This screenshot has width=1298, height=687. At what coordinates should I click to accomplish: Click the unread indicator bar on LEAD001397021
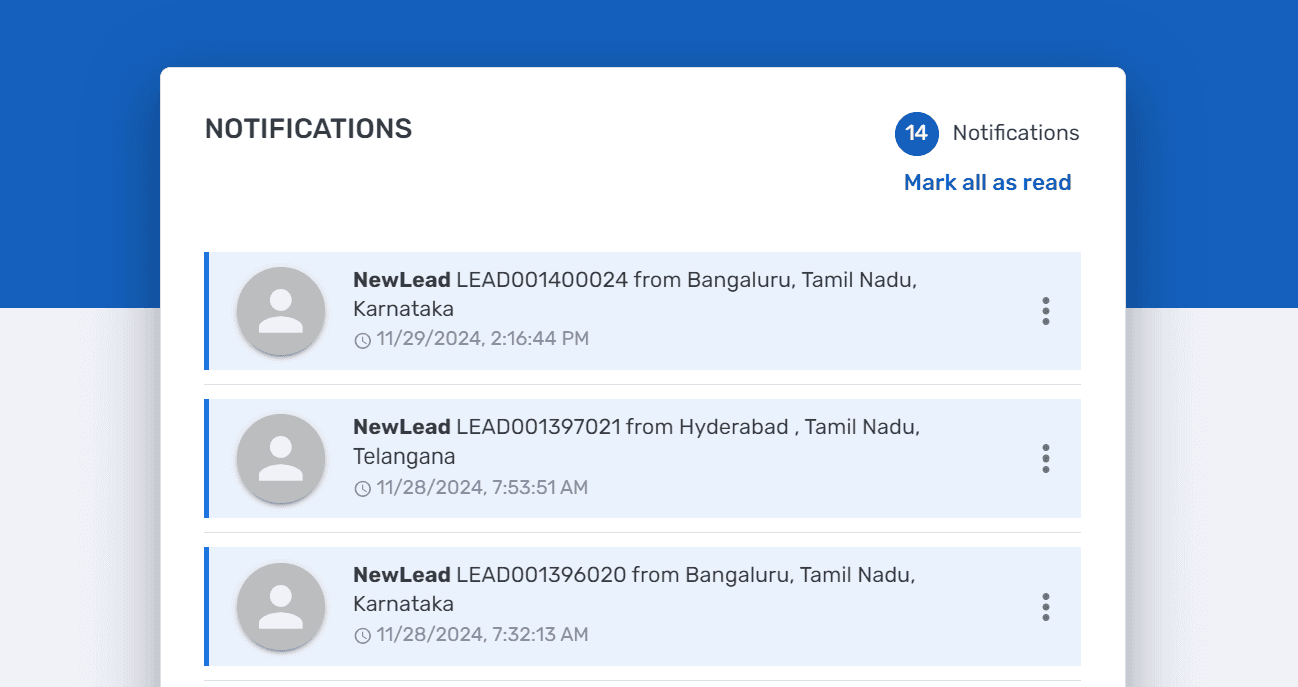tap(207, 458)
